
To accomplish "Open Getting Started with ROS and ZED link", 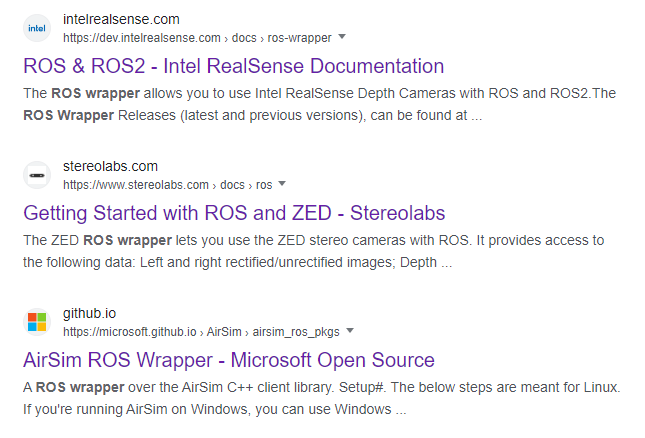I will (x=234, y=213).
